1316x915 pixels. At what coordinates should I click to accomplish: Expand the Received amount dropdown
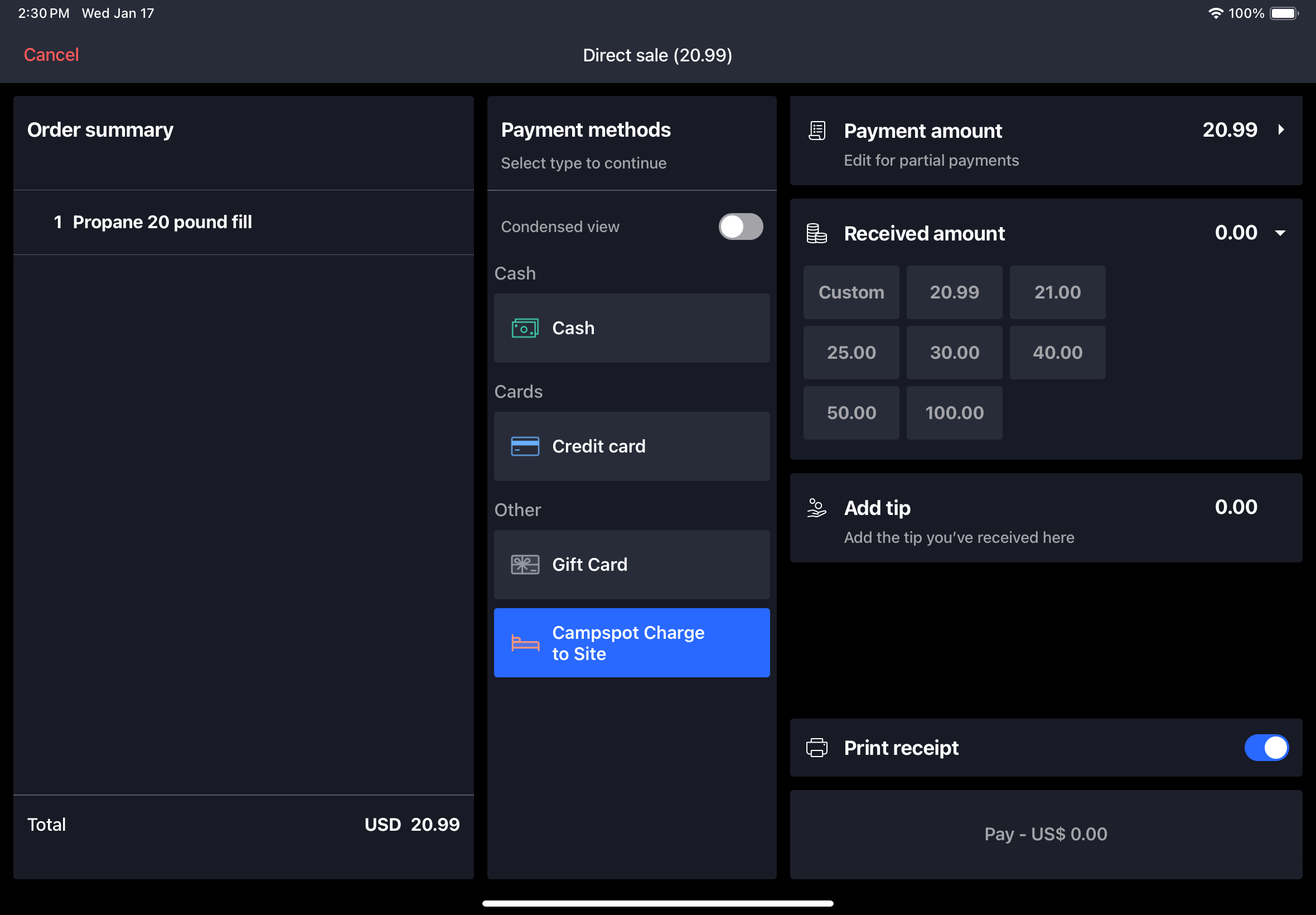(x=1280, y=233)
